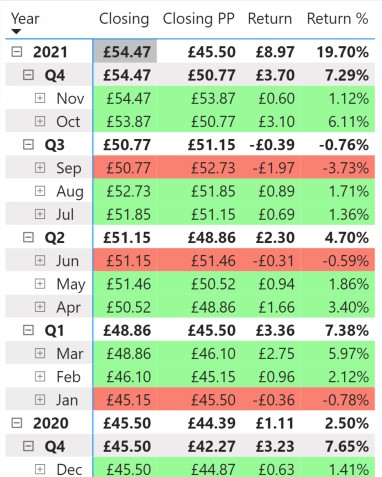Image resolution: width=382 pixels, height=477 pixels.
Task: Expand the Sep month row
Action: 40,168
